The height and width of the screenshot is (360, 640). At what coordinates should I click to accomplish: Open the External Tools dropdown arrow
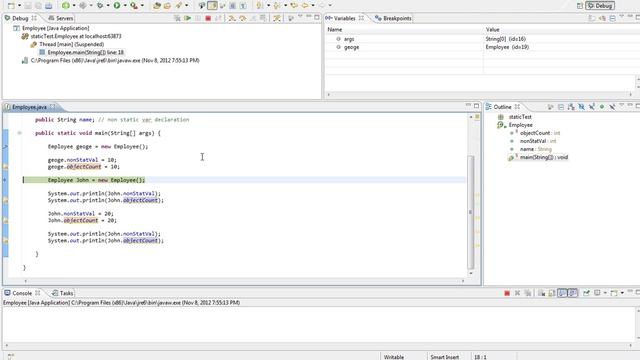[x=142, y=6]
